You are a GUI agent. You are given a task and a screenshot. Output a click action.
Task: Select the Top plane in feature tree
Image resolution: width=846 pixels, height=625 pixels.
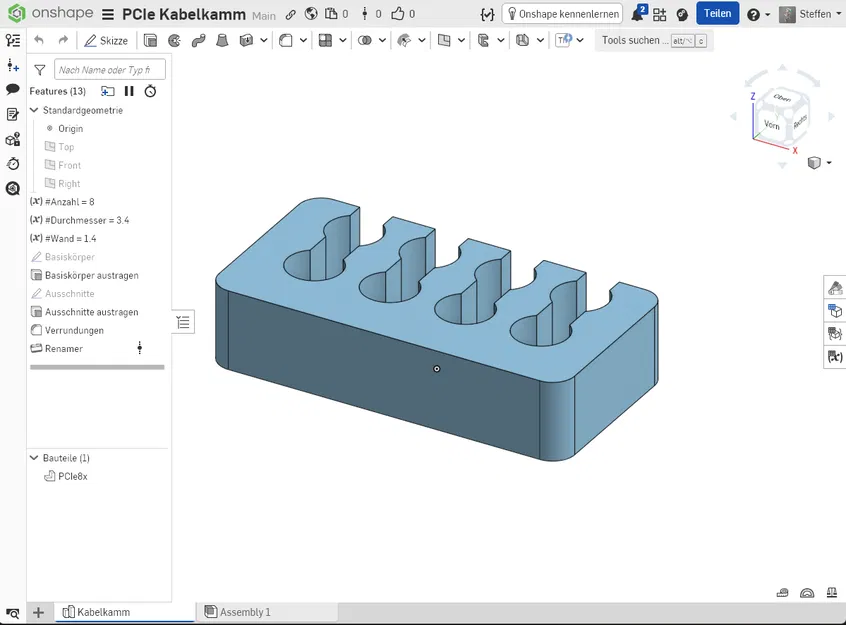coord(66,147)
